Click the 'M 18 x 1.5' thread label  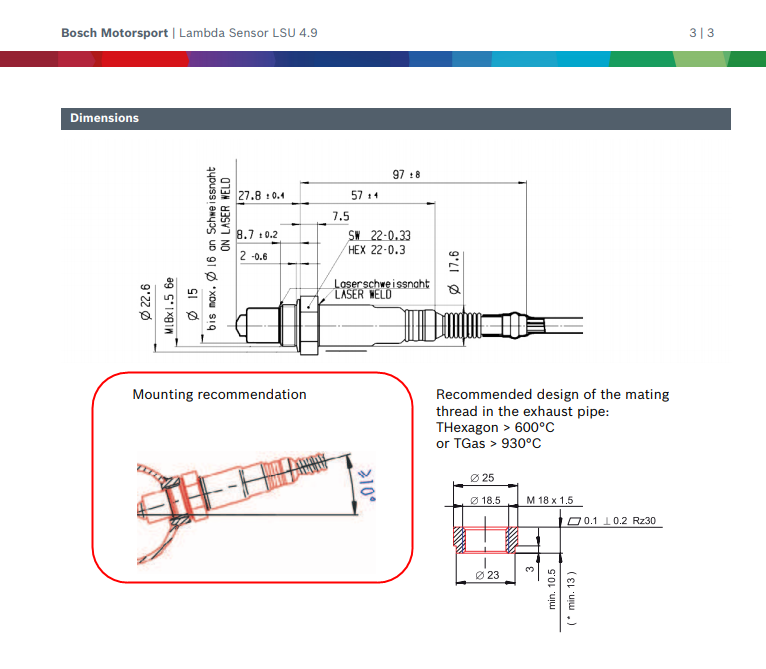click(550, 500)
